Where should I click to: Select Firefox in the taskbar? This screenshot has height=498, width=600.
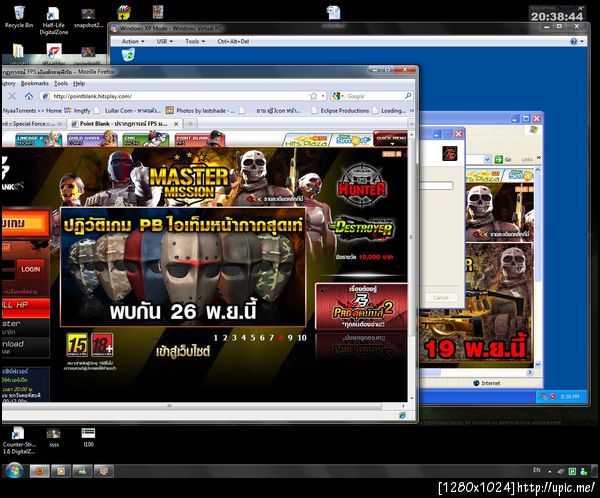(40, 471)
